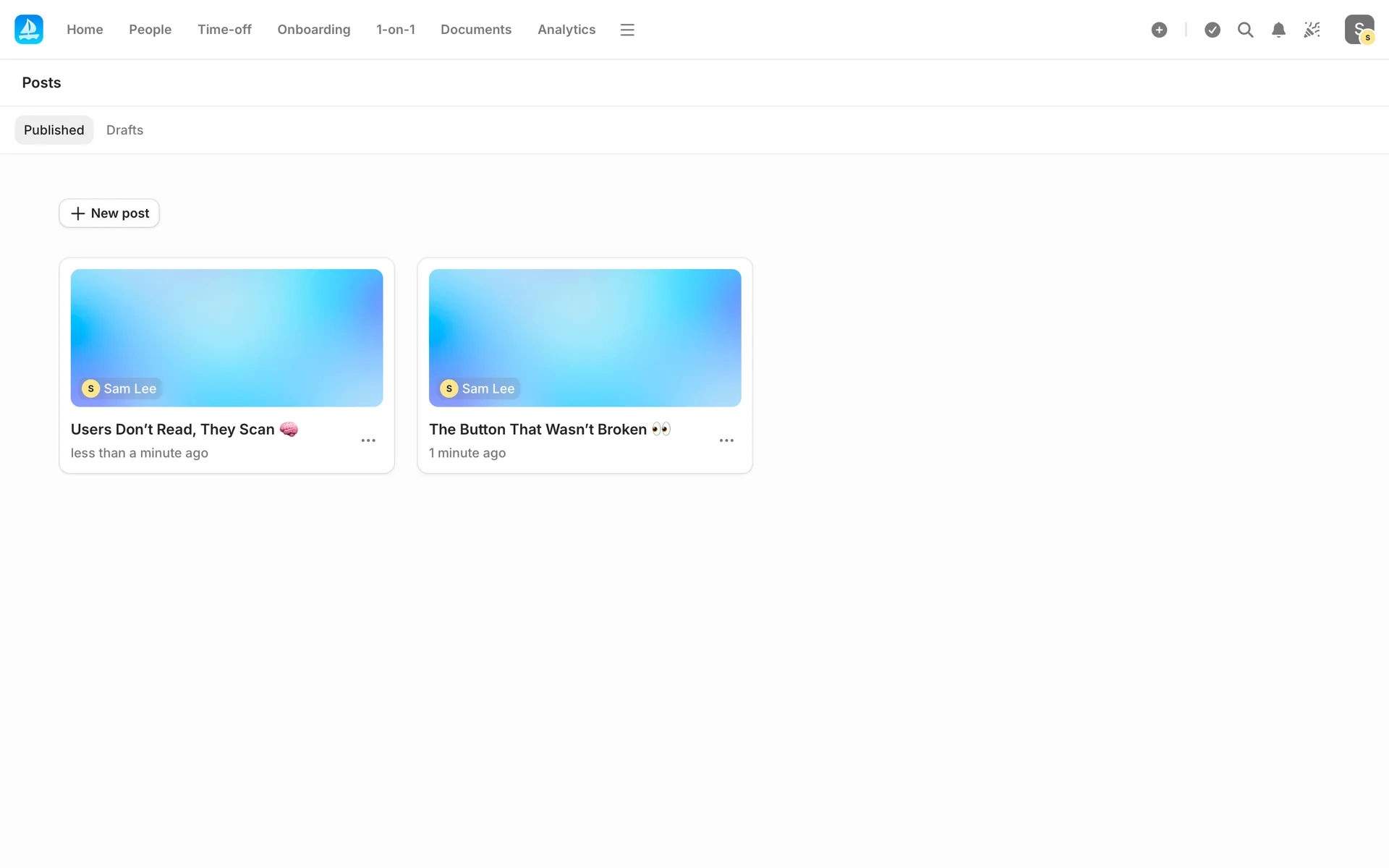This screenshot has width=1389, height=868.
Task: Click the sailboat app logo
Action: pyautogui.click(x=29, y=30)
